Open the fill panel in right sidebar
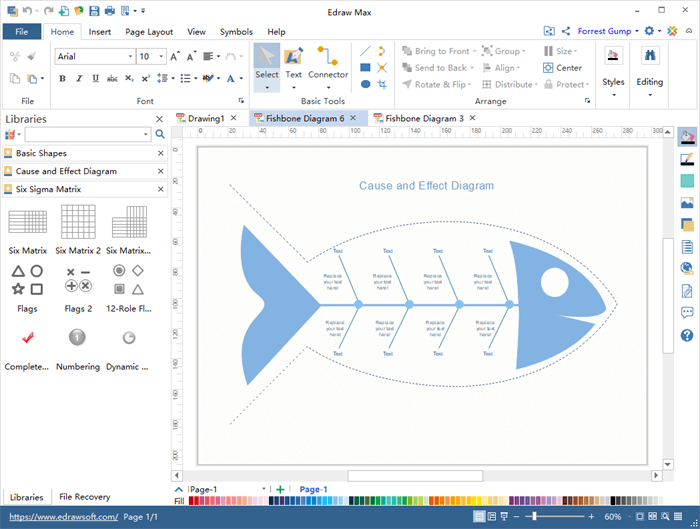This screenshot has height=529, width=700. [687, 137]
